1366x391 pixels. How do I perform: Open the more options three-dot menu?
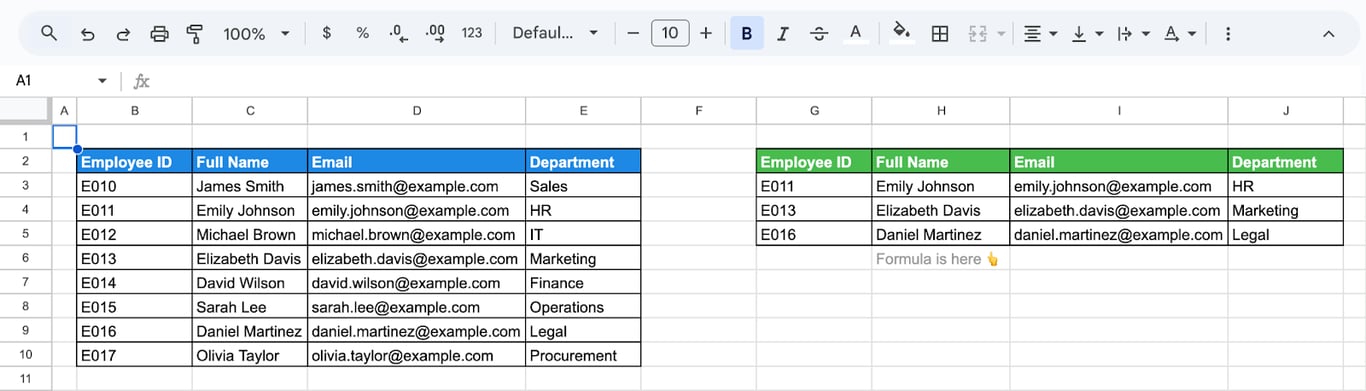pyautogui.click(x=1228, y=33)
